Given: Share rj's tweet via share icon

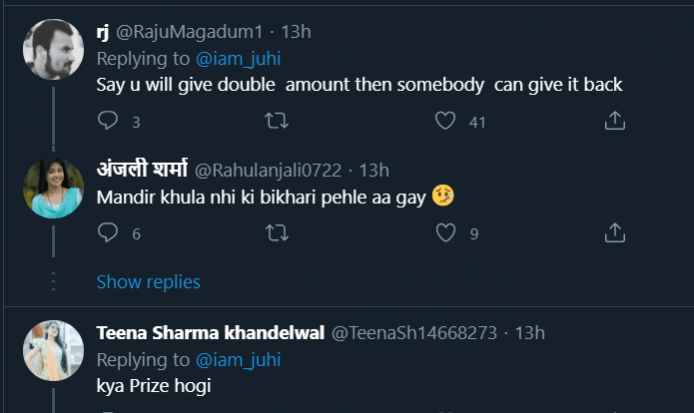Looking at the screenshot, I should click(615, 121).
